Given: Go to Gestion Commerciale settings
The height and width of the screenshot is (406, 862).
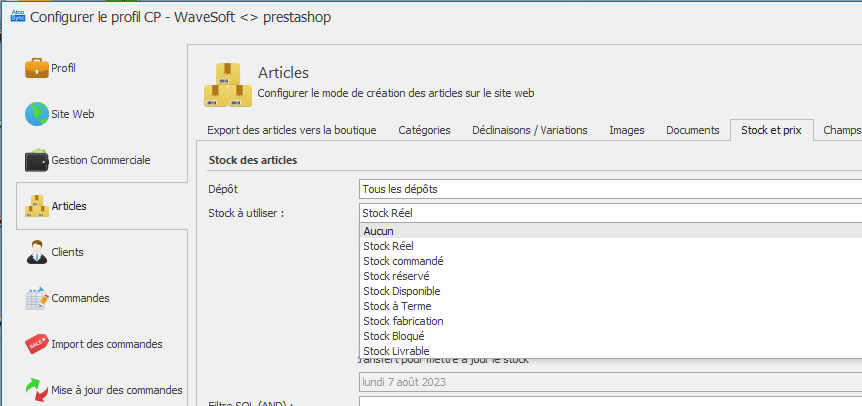Looking at the screenshot, I should (101, 160).
